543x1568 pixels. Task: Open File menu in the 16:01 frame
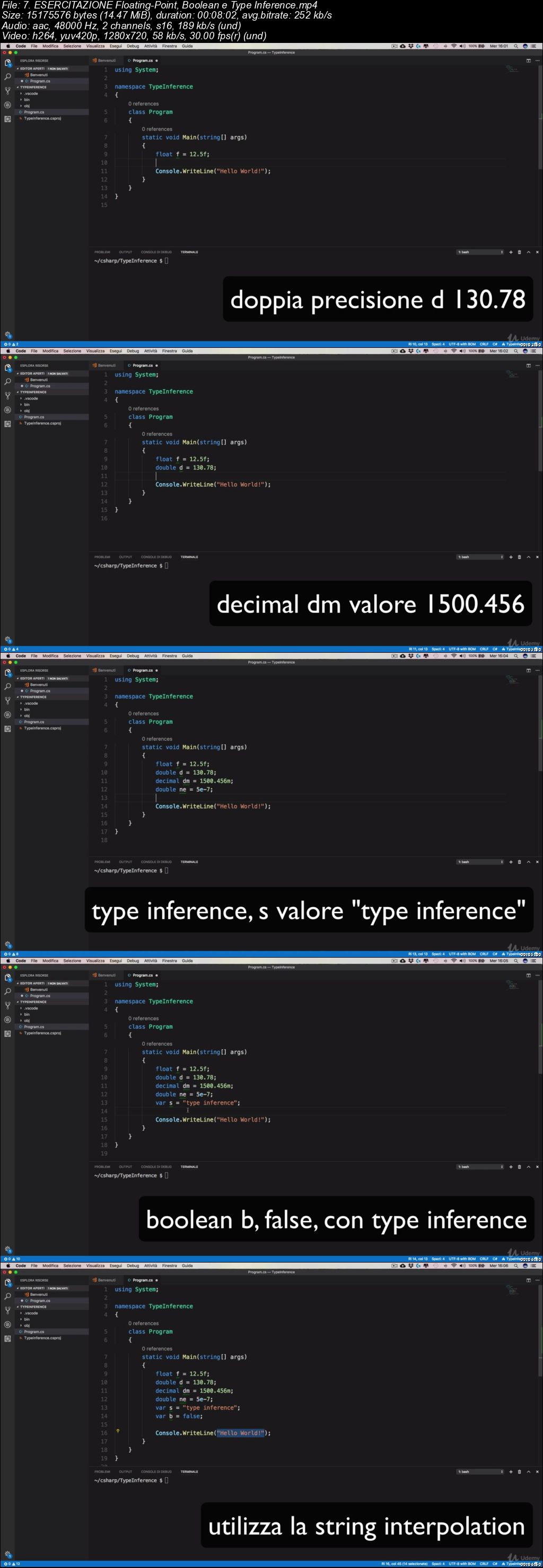point(34,46)
